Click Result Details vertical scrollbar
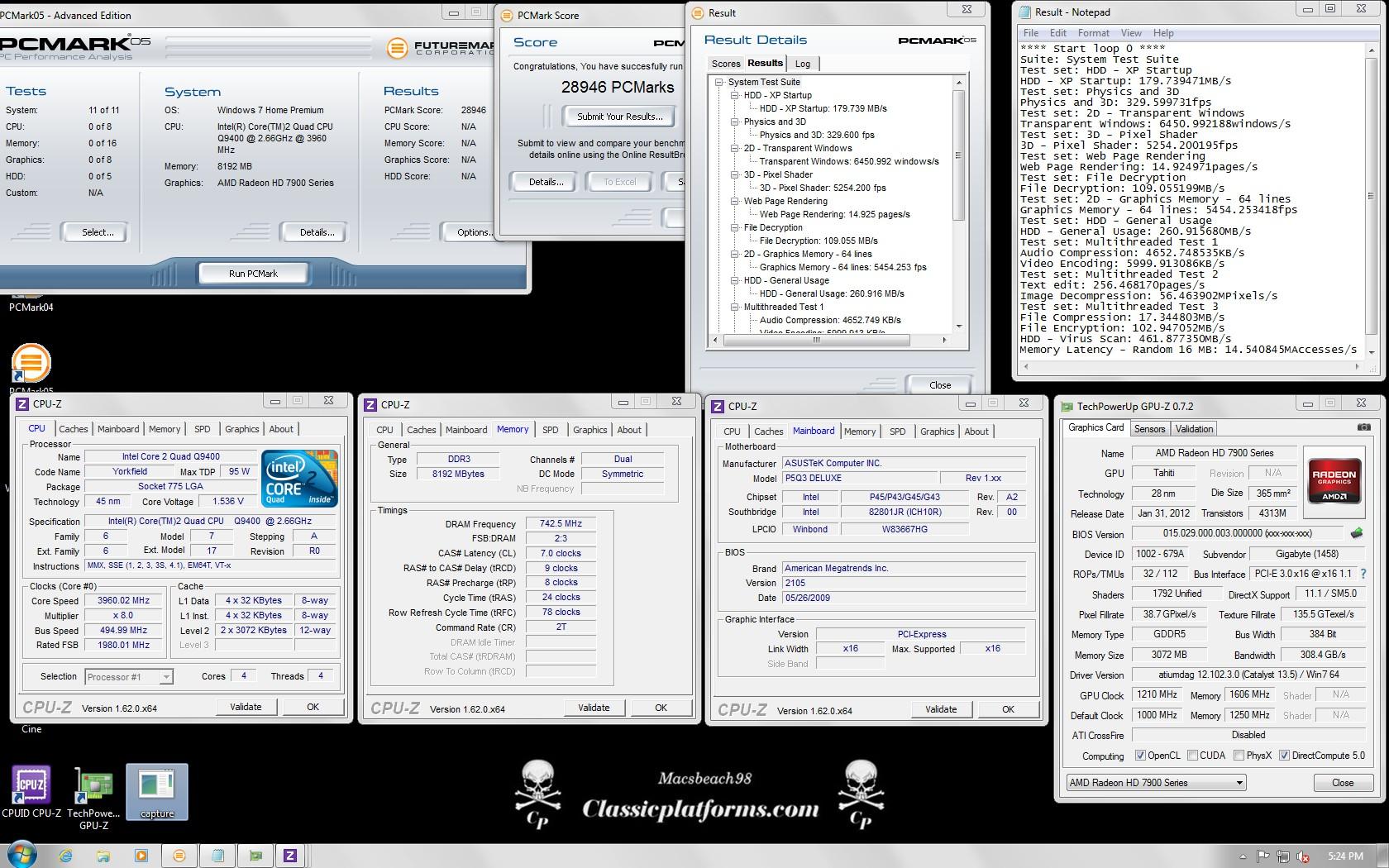The image size is (1389, 868). [x=959, y=204]
